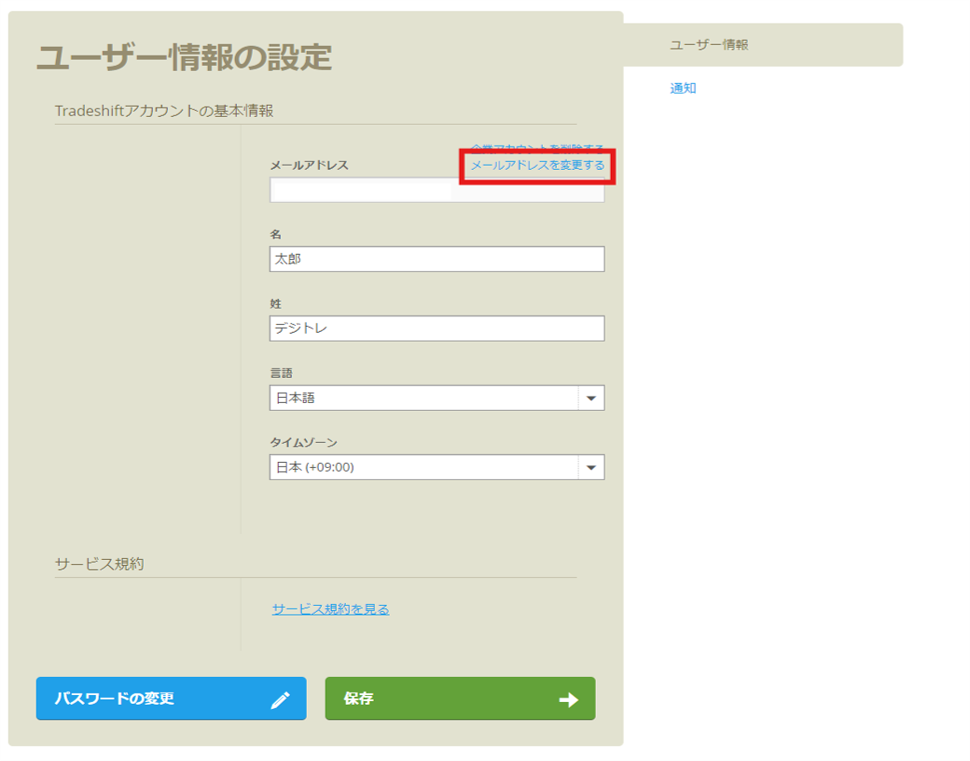Switch to the 通知 tab
Screen dimensions: 970x761
tap(683, 88)
